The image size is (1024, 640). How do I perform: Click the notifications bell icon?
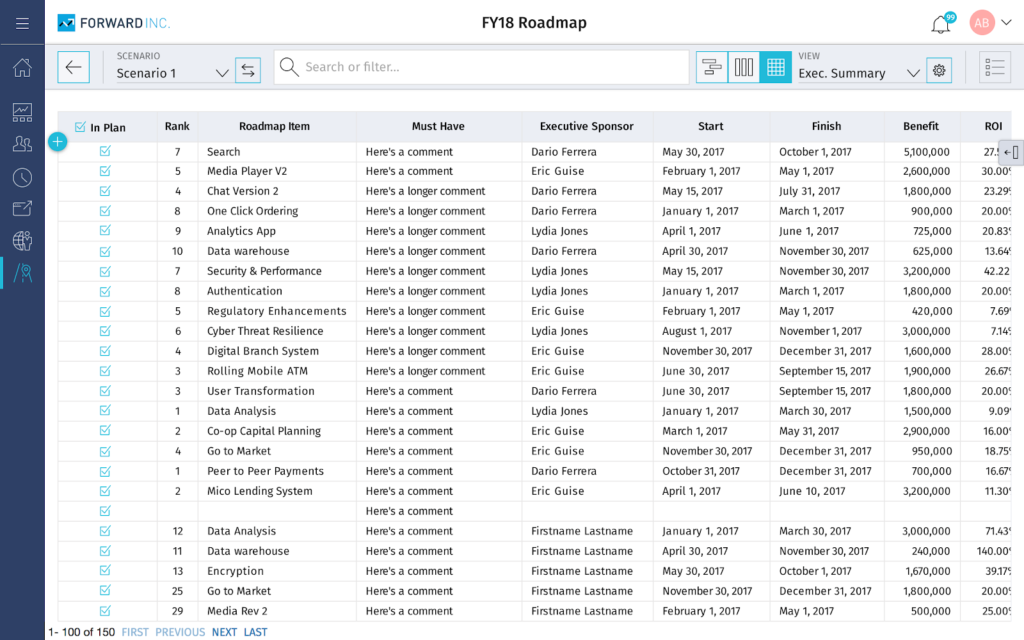940,24
